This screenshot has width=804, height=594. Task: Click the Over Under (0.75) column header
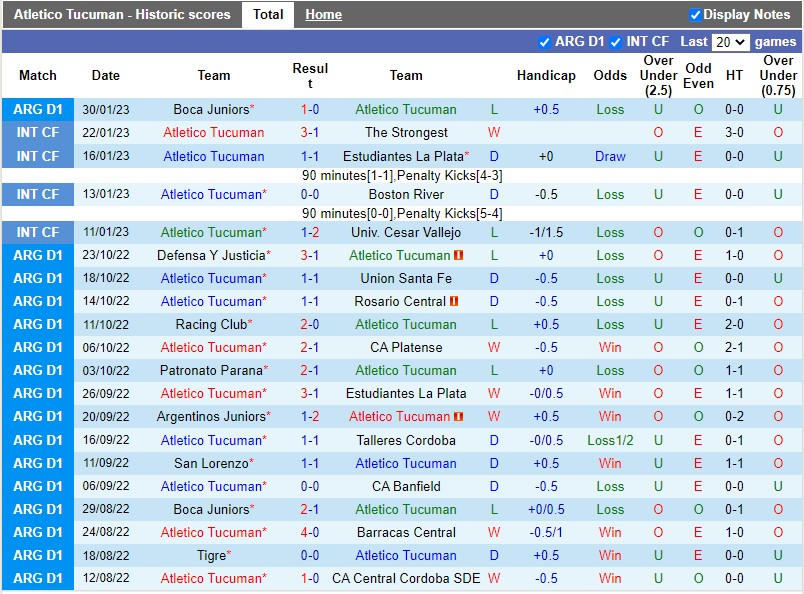click(x=778, y=75)
